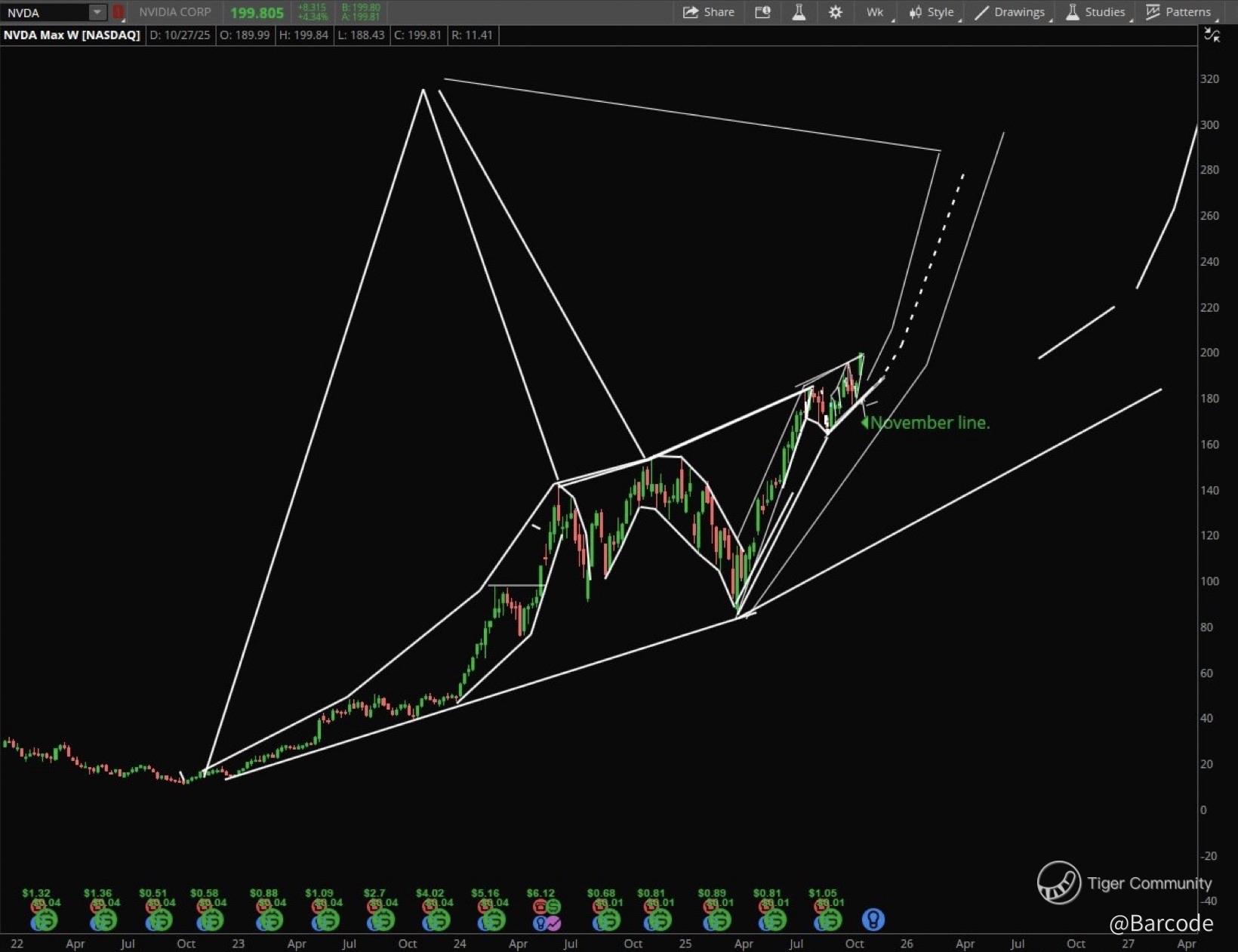The height and width of the screenshot is (952, 1238).
Task: Click the purple split icon under $6.12
Action: click(x=553, y=922)
